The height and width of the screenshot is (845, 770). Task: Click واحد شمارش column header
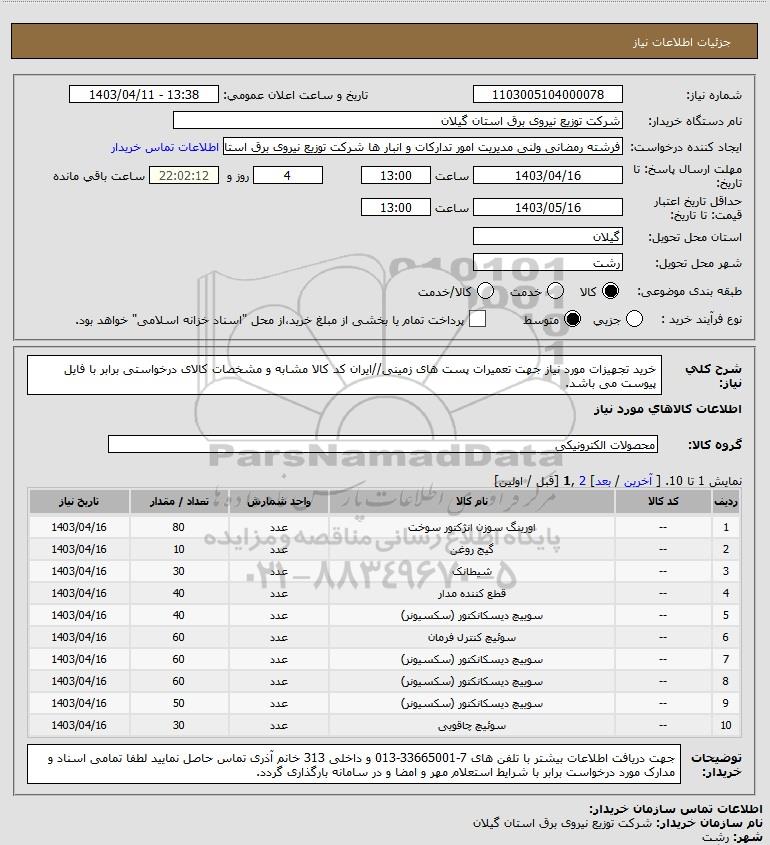click(x=279, y=501)
